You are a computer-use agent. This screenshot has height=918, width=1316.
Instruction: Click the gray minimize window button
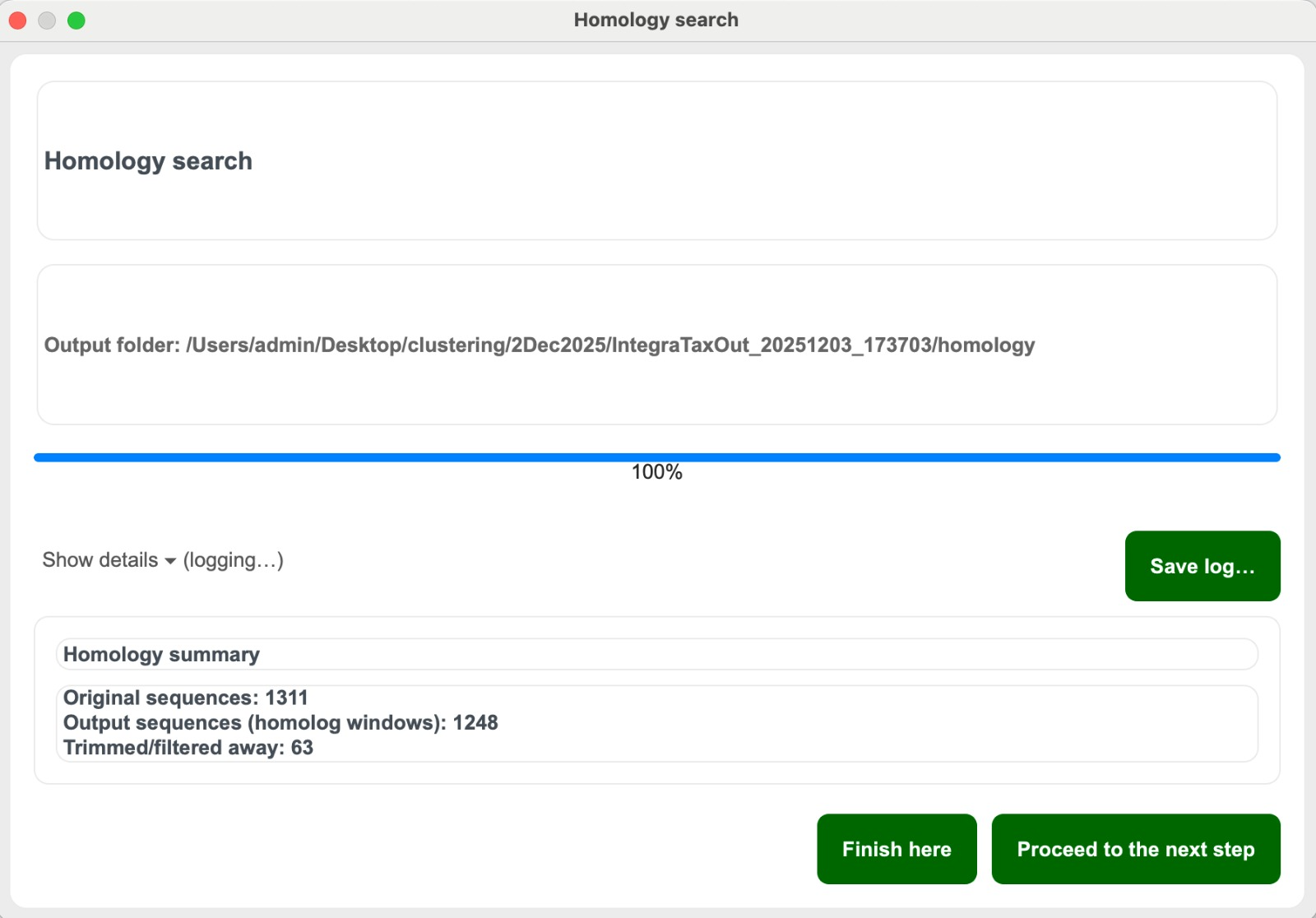[47, 21]
